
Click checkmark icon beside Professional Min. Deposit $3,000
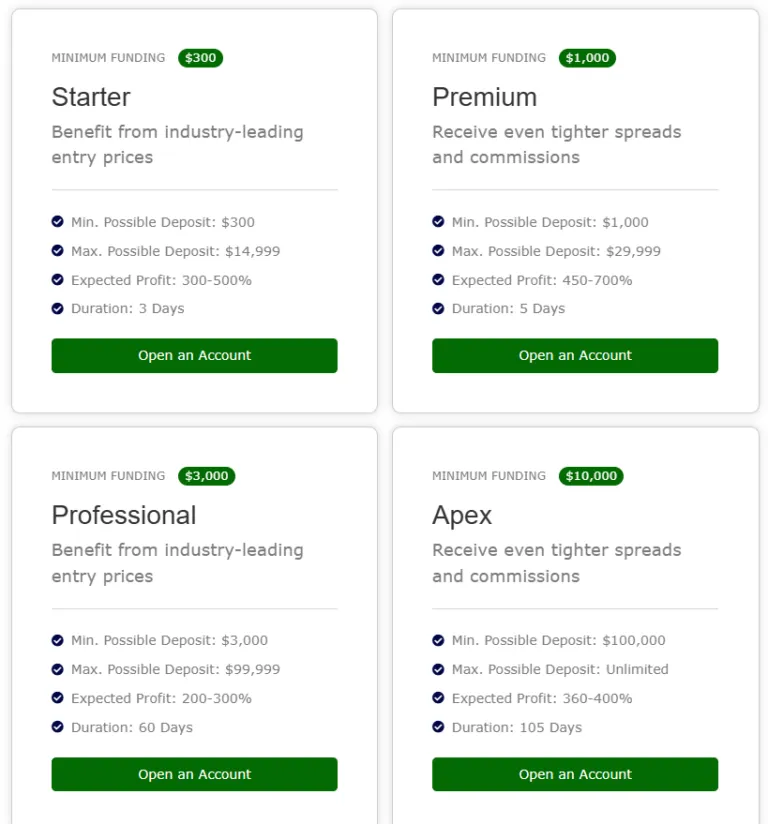[x=58, y=640]
